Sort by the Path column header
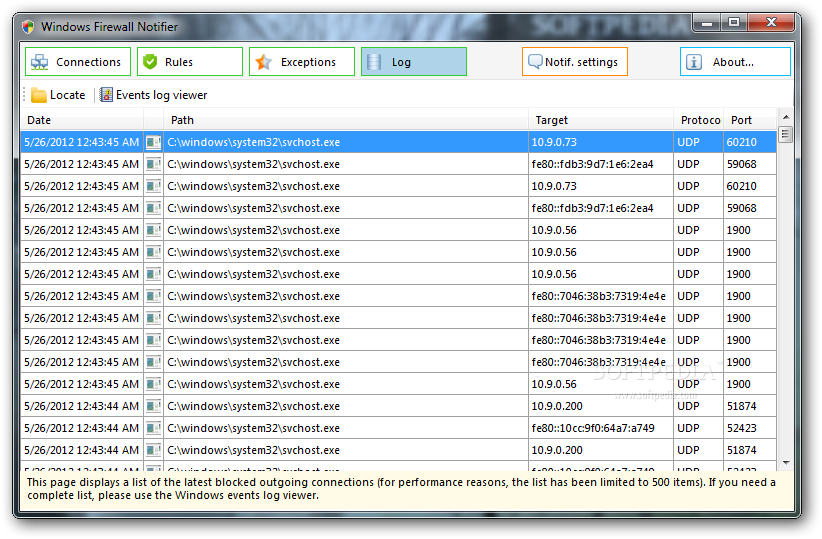This screenshot has height=539, width=822. [x=347, y=120]
